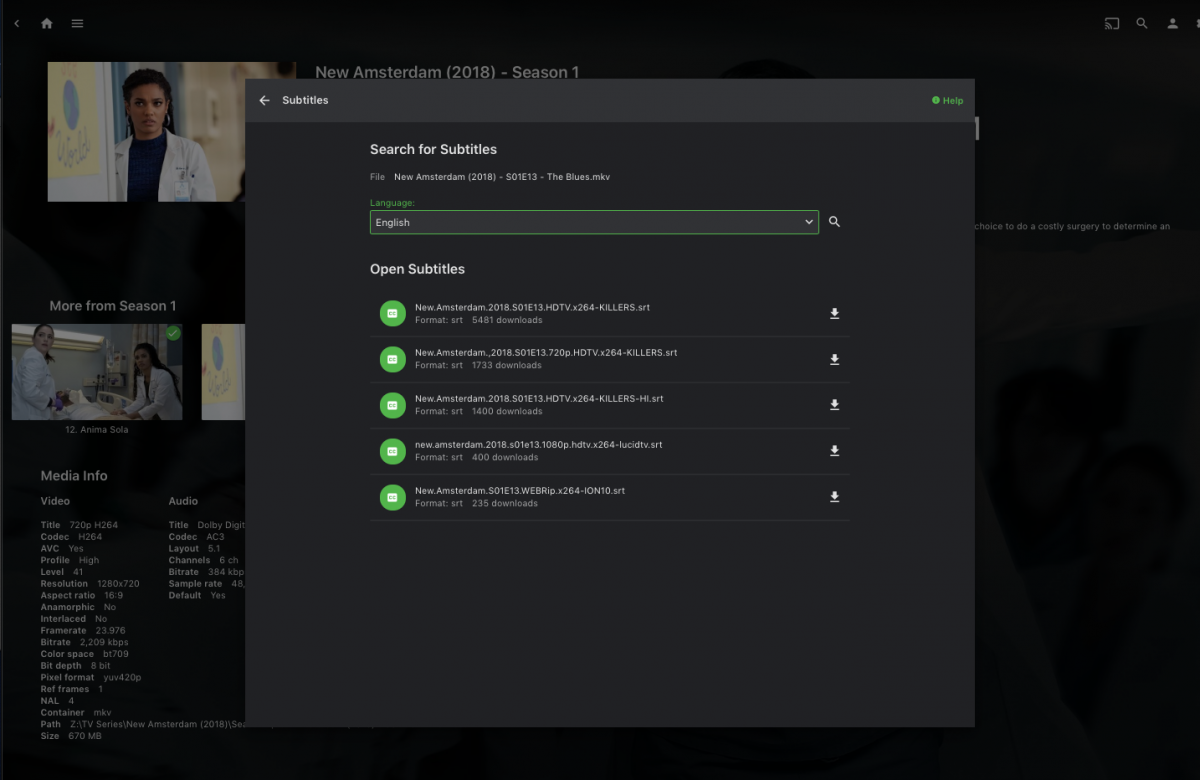Image resolution: width=1200 pixels, height=780 pixels.
Task: Click the subtitle search magnifier icon
Action: [x=835, y=222]
